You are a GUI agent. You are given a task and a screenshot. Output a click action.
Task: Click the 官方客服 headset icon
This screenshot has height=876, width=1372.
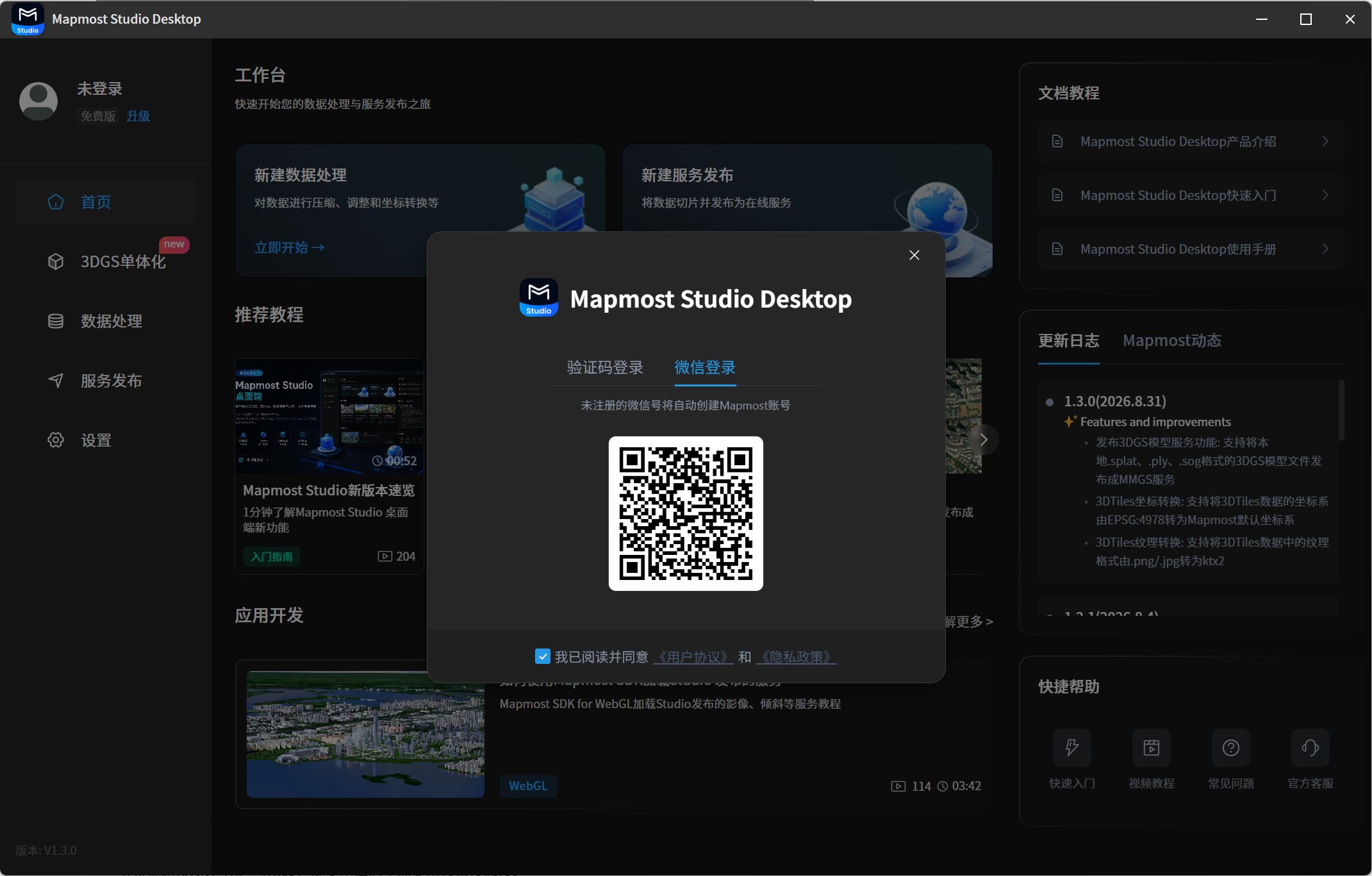click(x=1310, y=748)
